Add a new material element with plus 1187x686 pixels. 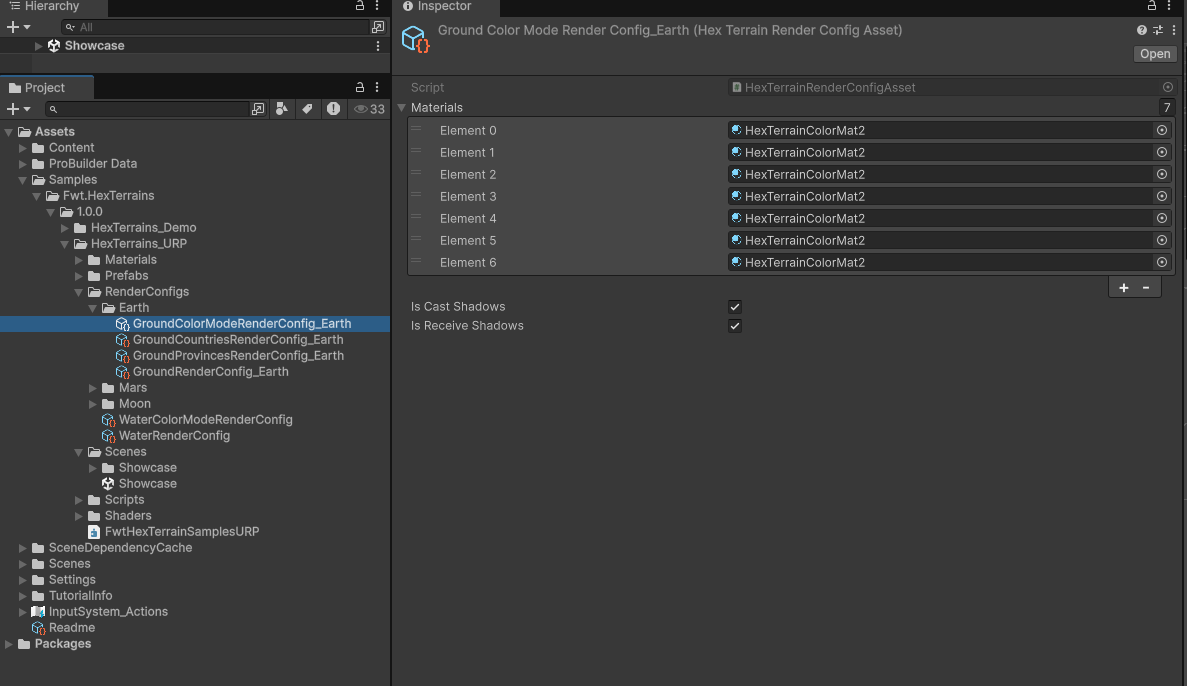tap(1123, 288)
